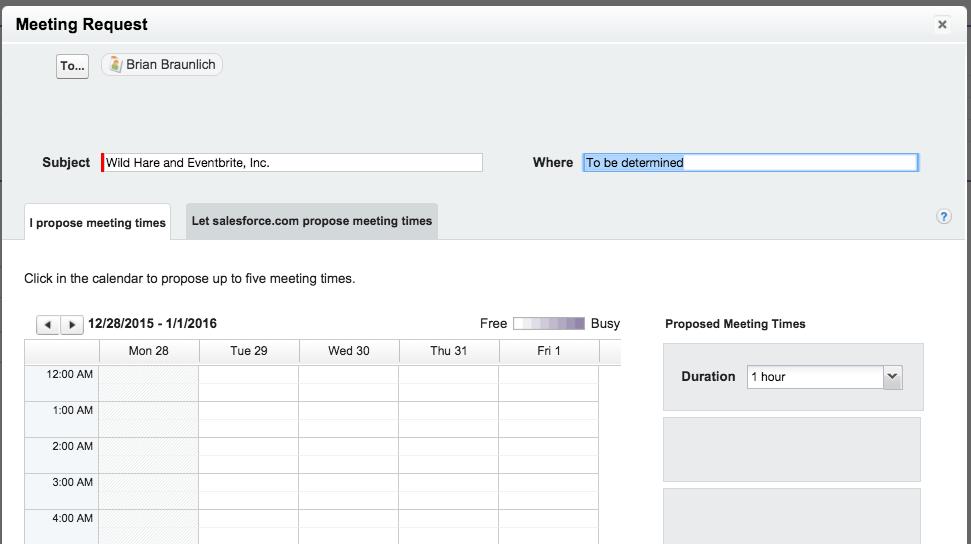Open the Duration dropdown
The image size is (971, 544).
(893, 377)
